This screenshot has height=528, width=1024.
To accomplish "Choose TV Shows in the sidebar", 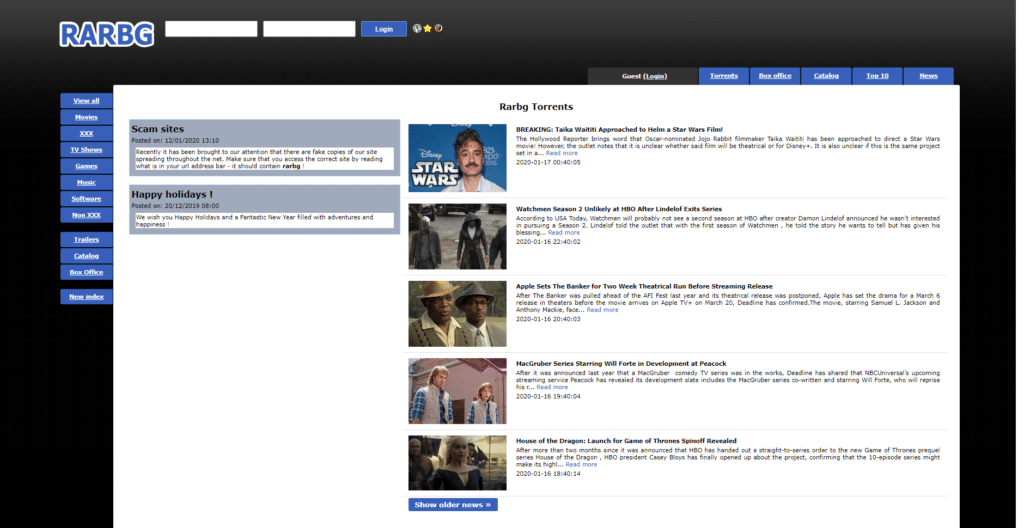I will pyautogui.click(x=87, y=149).
